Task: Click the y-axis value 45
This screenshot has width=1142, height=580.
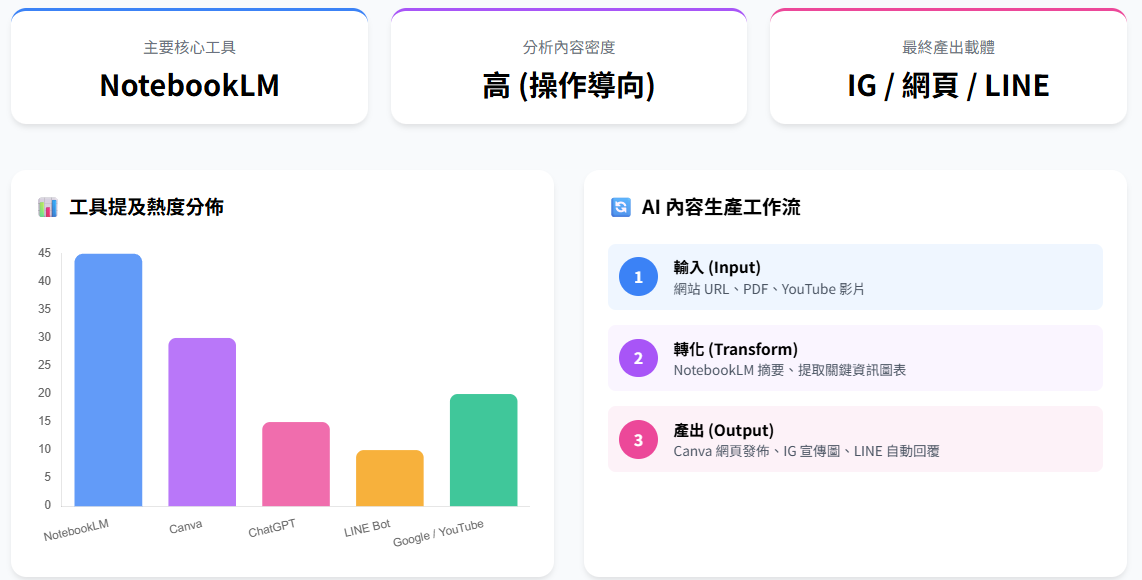Action: 44,253
